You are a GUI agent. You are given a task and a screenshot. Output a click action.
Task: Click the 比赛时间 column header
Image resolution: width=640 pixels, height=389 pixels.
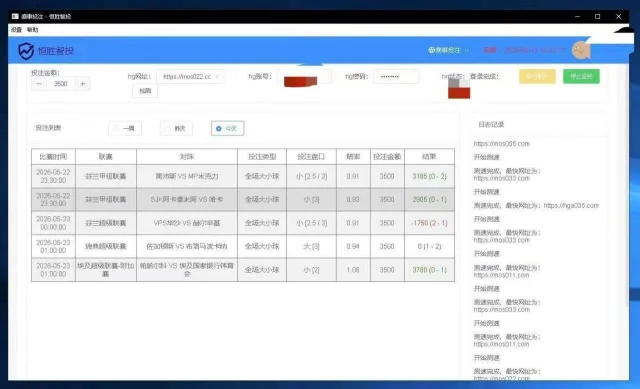tap(53, 157)
